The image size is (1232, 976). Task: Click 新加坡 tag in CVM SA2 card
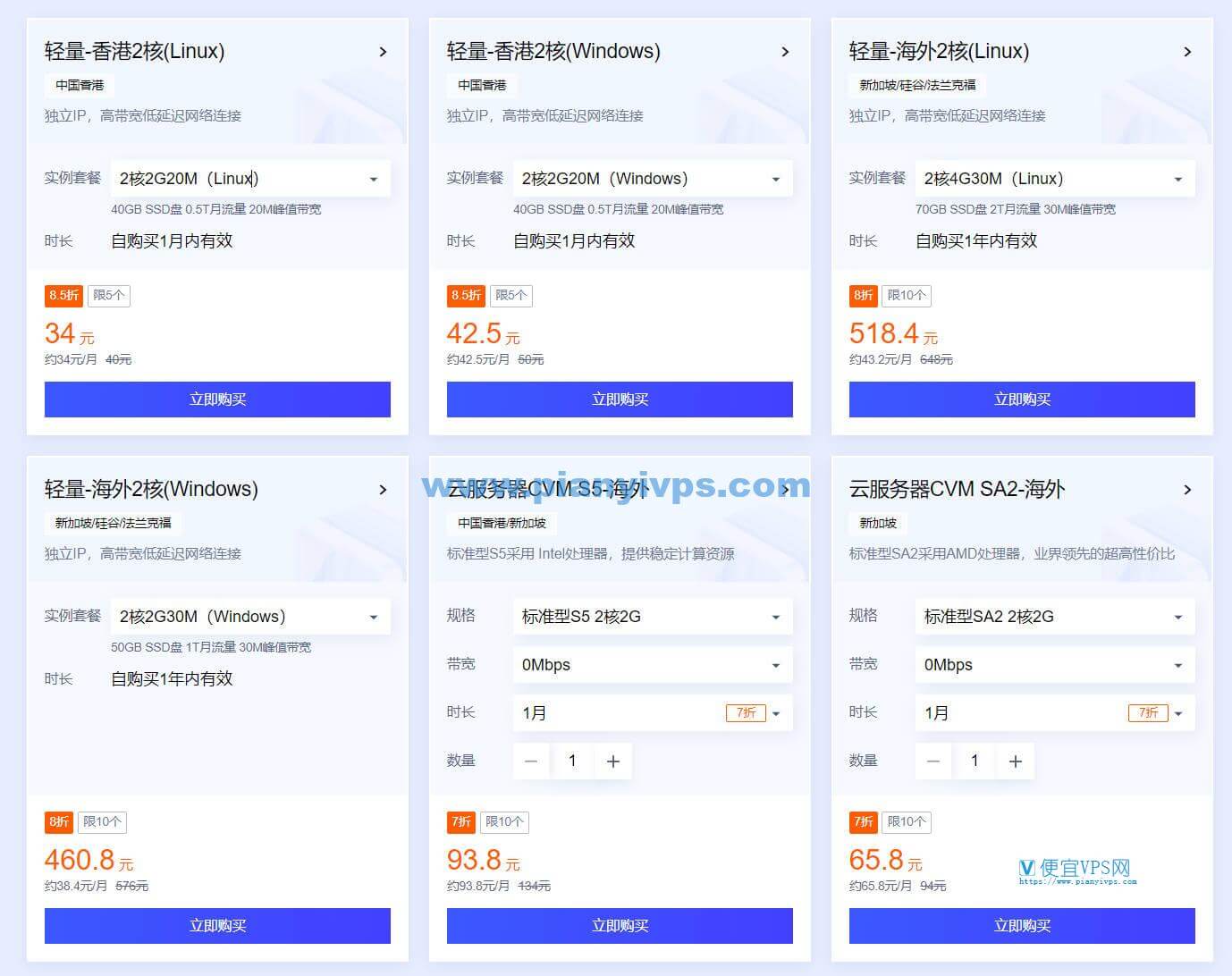pos(878,524)
